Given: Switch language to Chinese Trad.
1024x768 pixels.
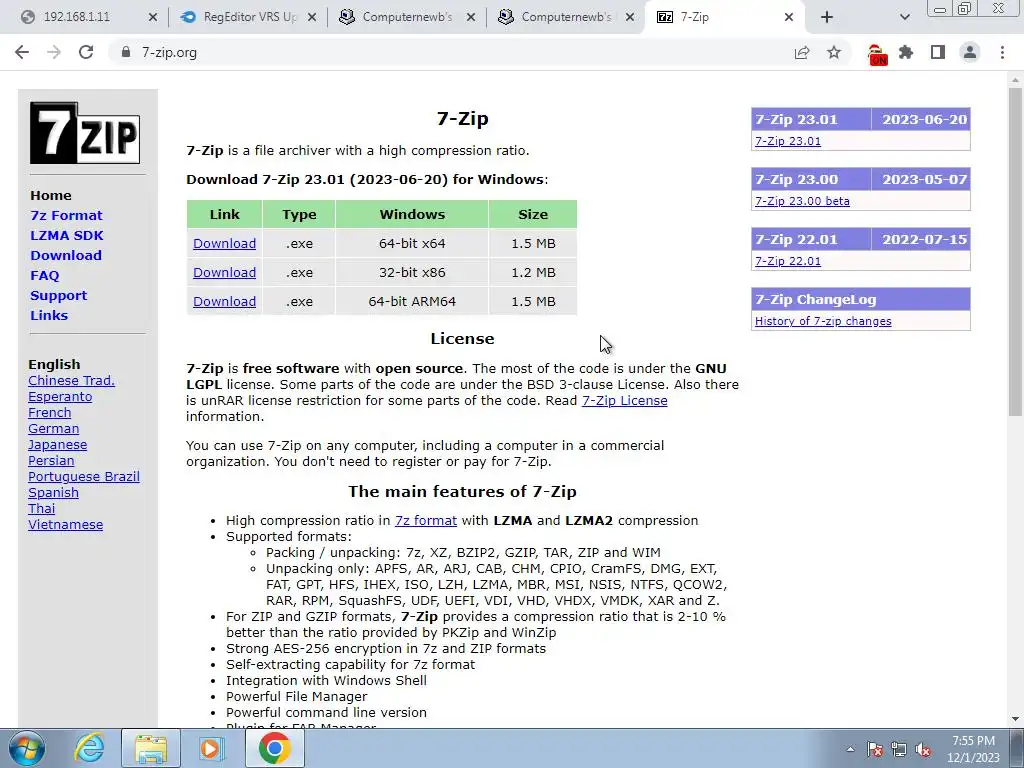Looking at the screenshot, I should tap(71, 381).
